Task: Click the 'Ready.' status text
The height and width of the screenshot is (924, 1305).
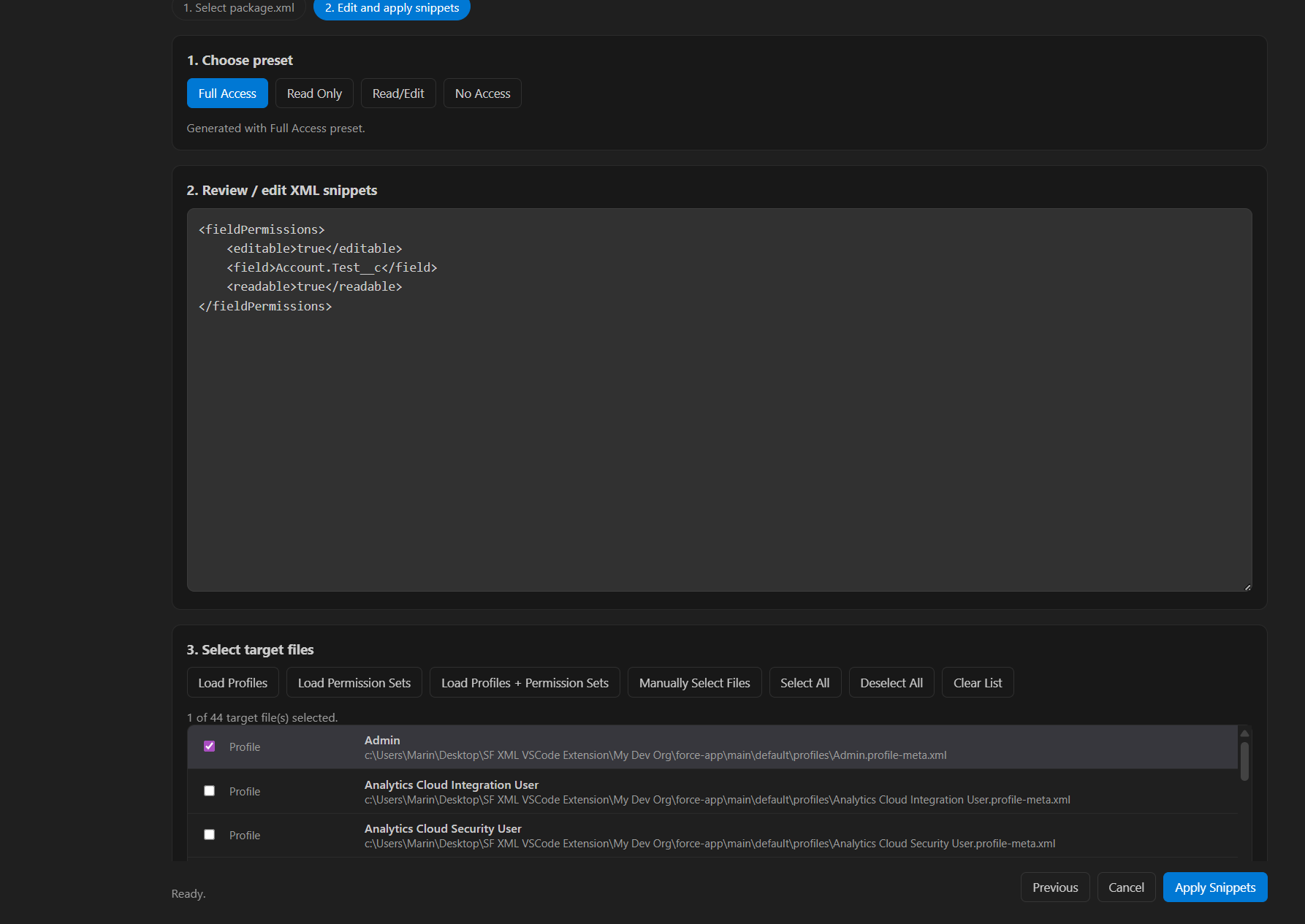Action: click(189, 893)
